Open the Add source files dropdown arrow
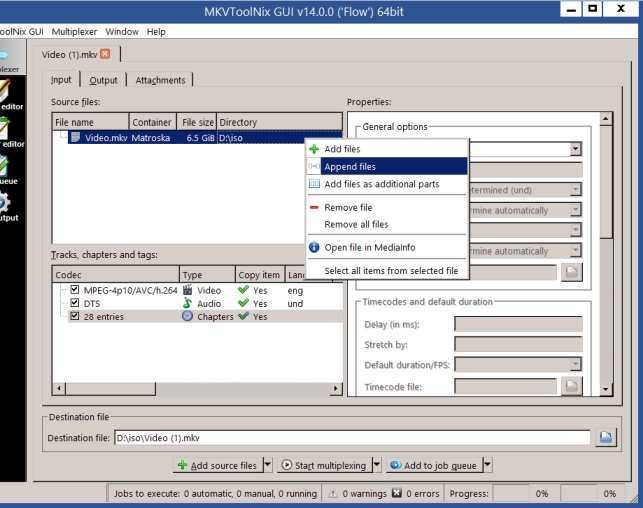The image size is (643, 508). (x=267, y=465)
